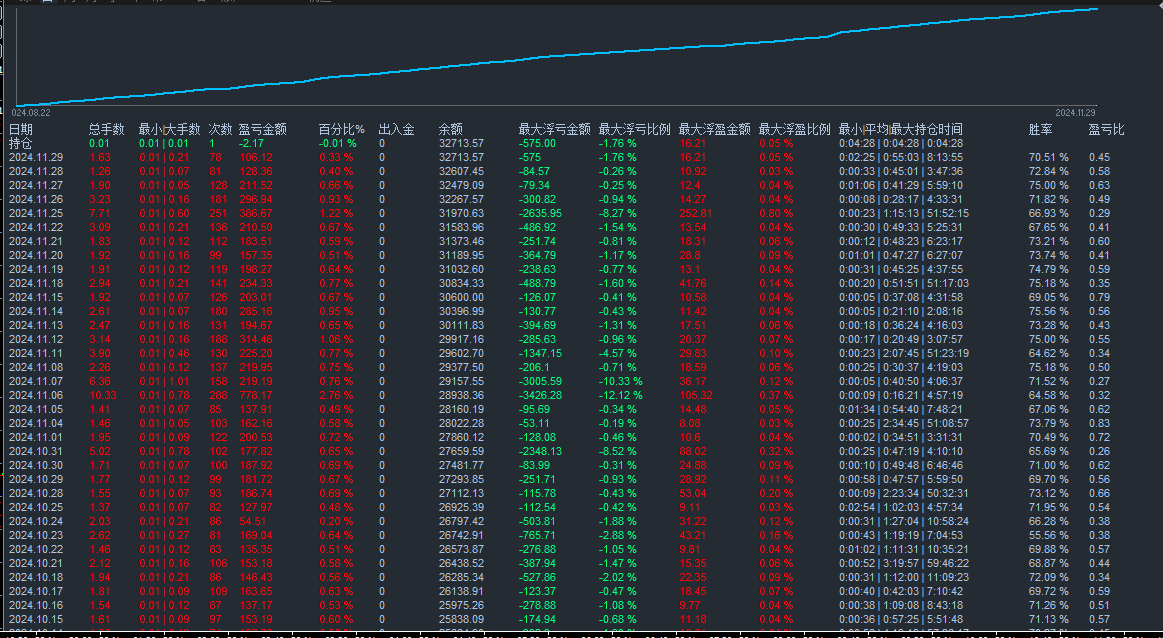
Task: Select the 2024.10.23 date cell
Action: [36, 535]
